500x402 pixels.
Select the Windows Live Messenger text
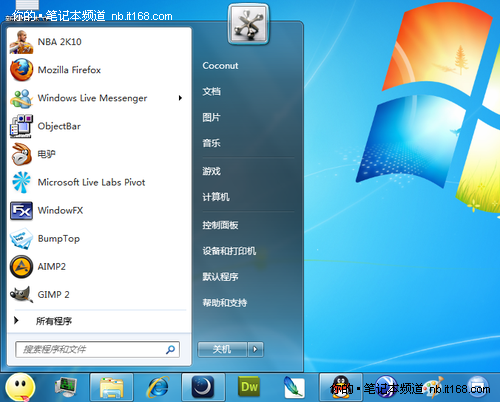click(92, 98)
